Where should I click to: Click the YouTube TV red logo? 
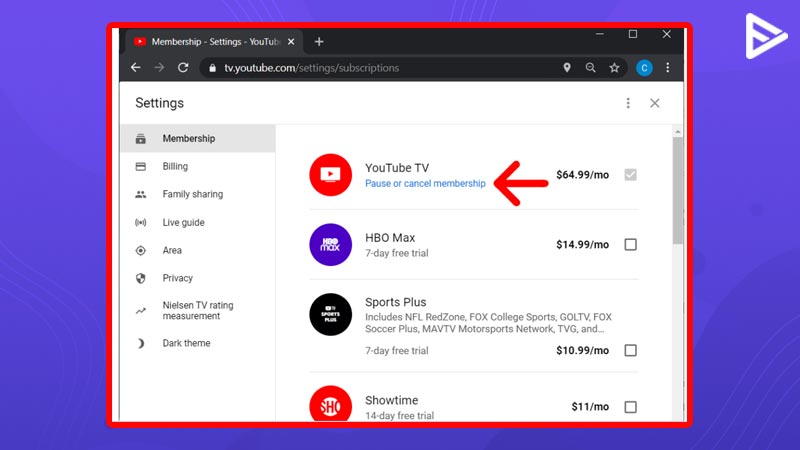(331, 175)
